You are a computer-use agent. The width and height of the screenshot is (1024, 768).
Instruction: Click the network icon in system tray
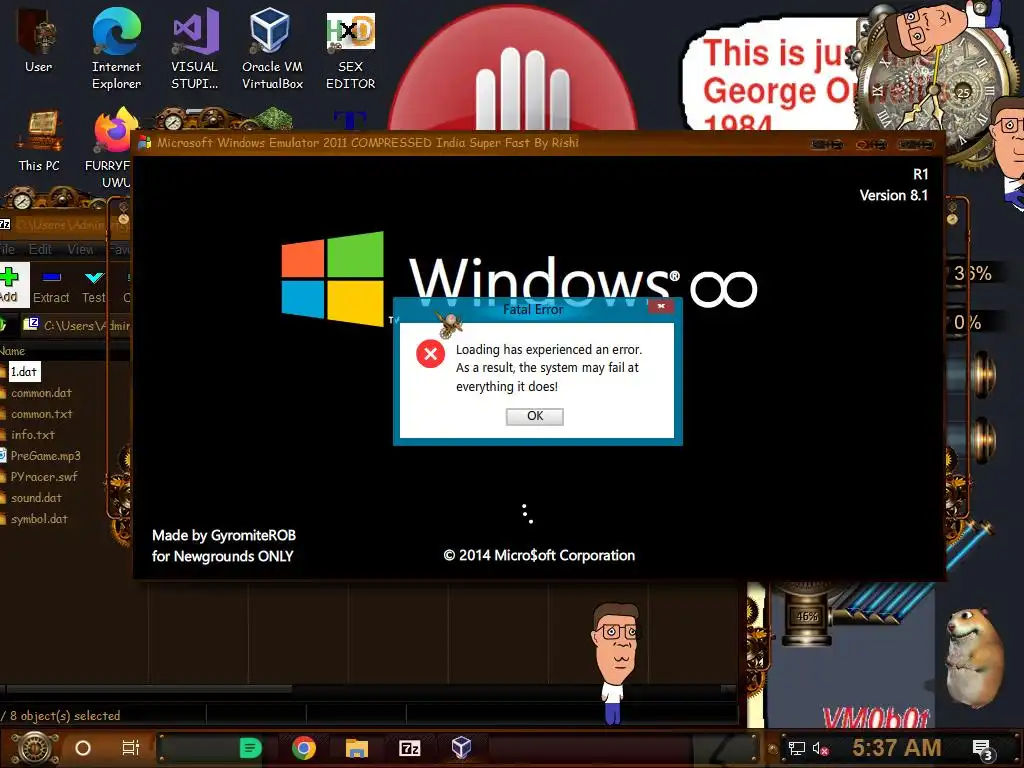click(x=796, y=748)
